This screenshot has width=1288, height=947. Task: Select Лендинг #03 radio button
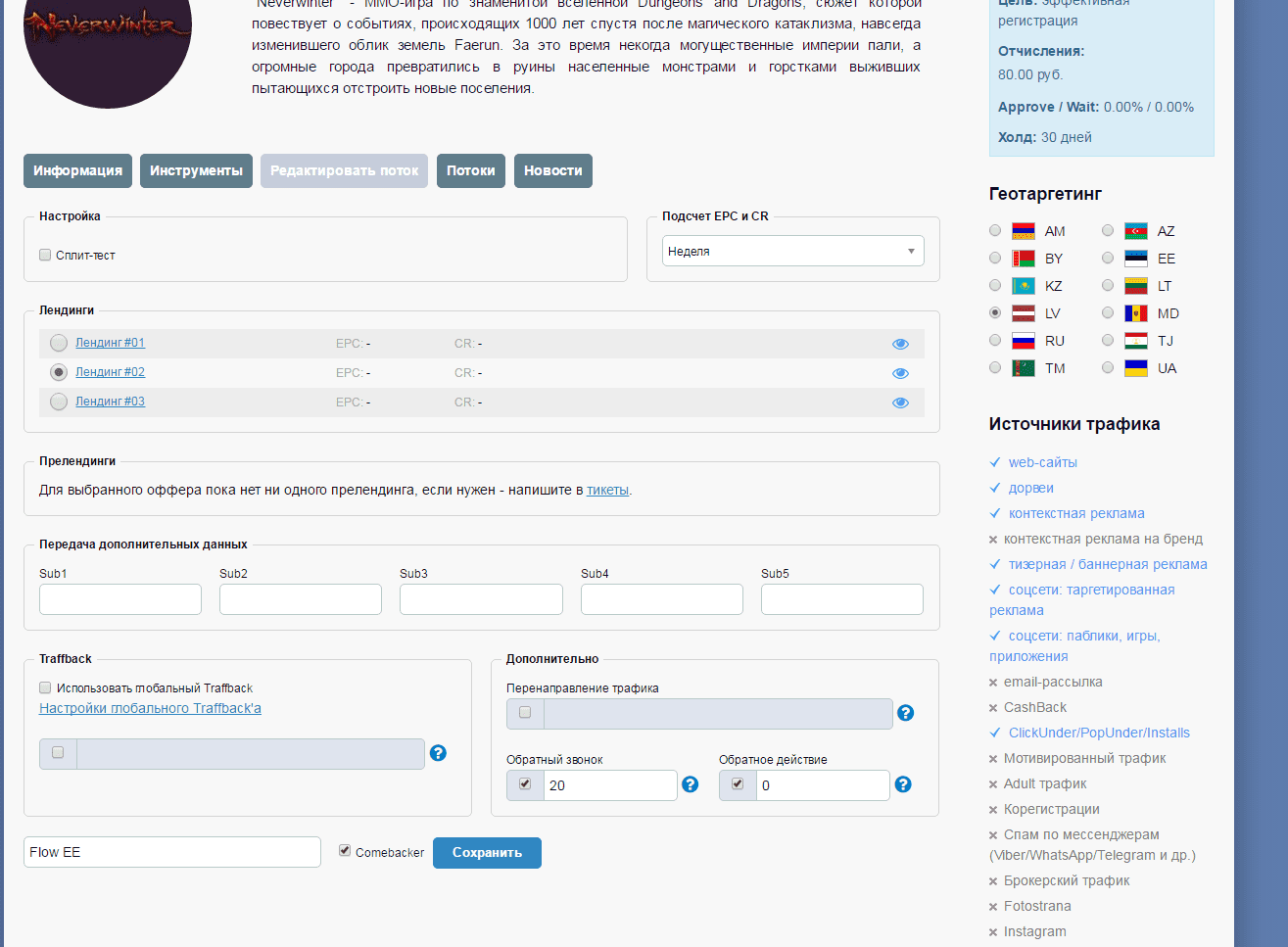coord(59,402)
